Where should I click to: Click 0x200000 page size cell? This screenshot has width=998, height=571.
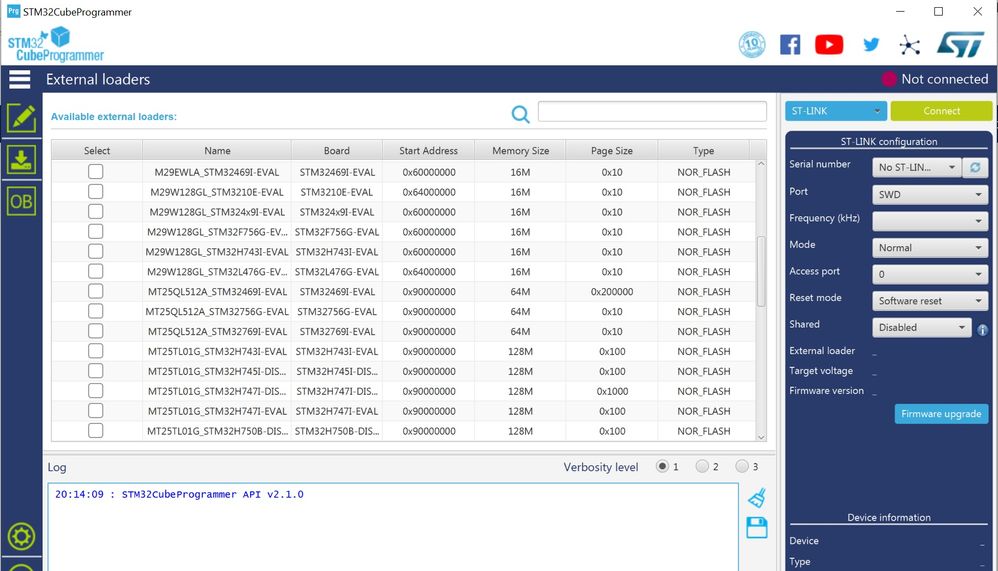[612, 292]
